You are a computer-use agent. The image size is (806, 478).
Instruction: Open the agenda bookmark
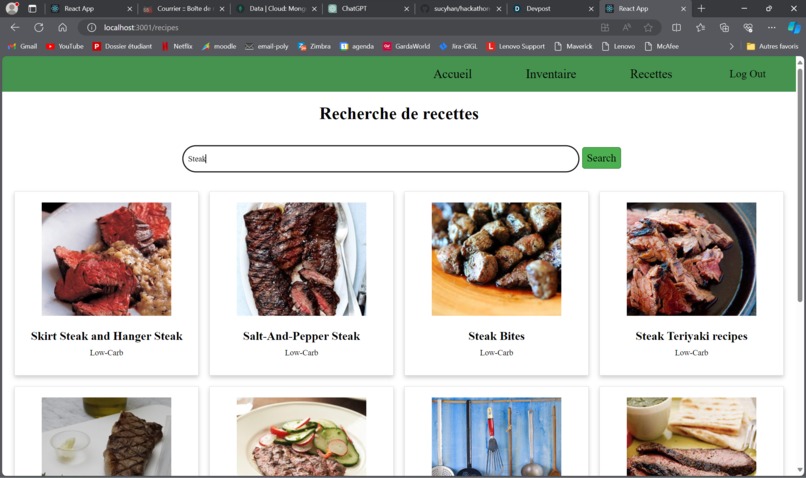[357, 46]
